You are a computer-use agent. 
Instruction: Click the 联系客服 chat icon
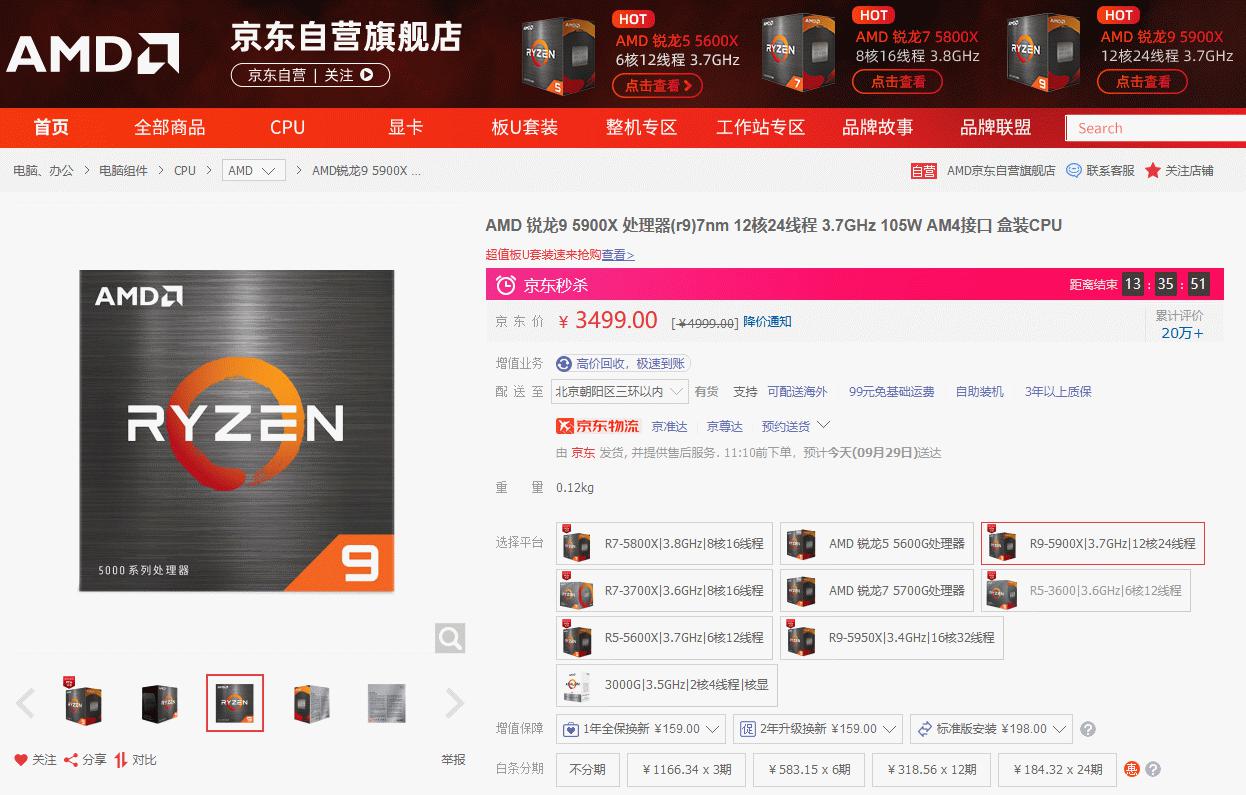coord(1074,170)
